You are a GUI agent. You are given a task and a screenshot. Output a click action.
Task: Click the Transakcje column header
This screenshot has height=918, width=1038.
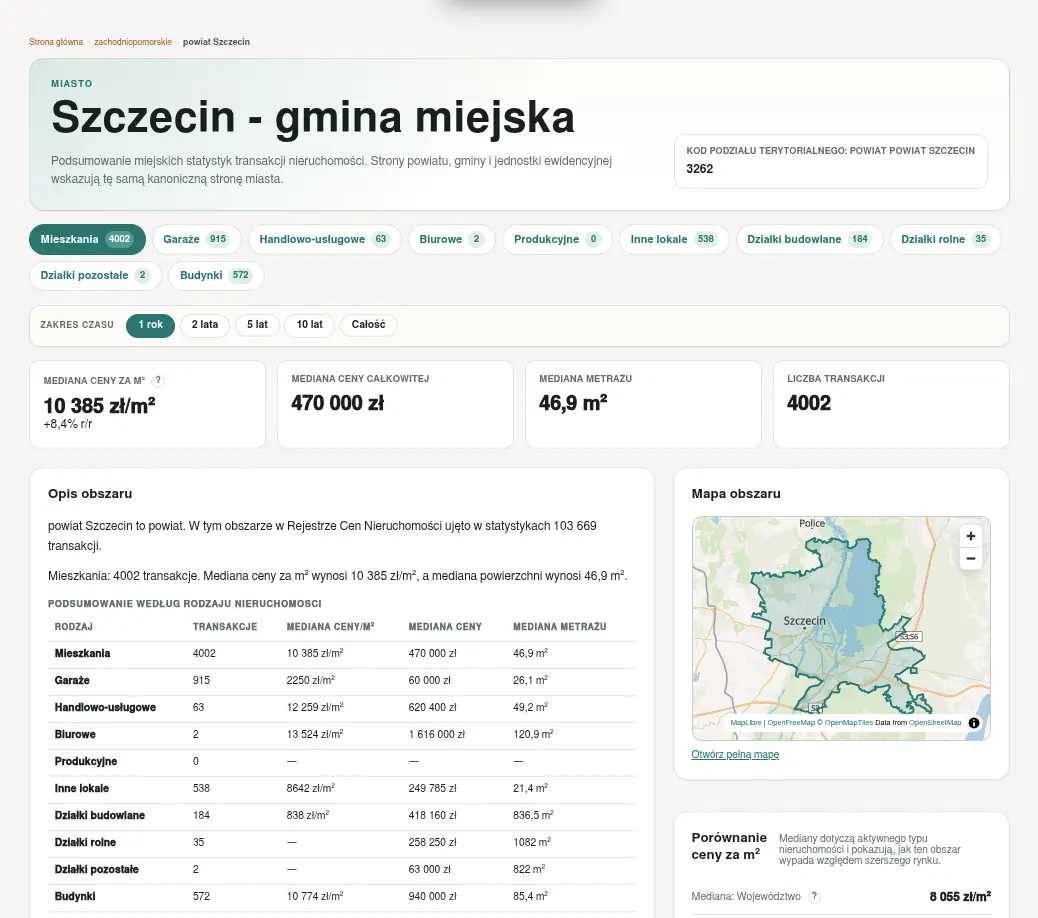[x=225, y=627]
